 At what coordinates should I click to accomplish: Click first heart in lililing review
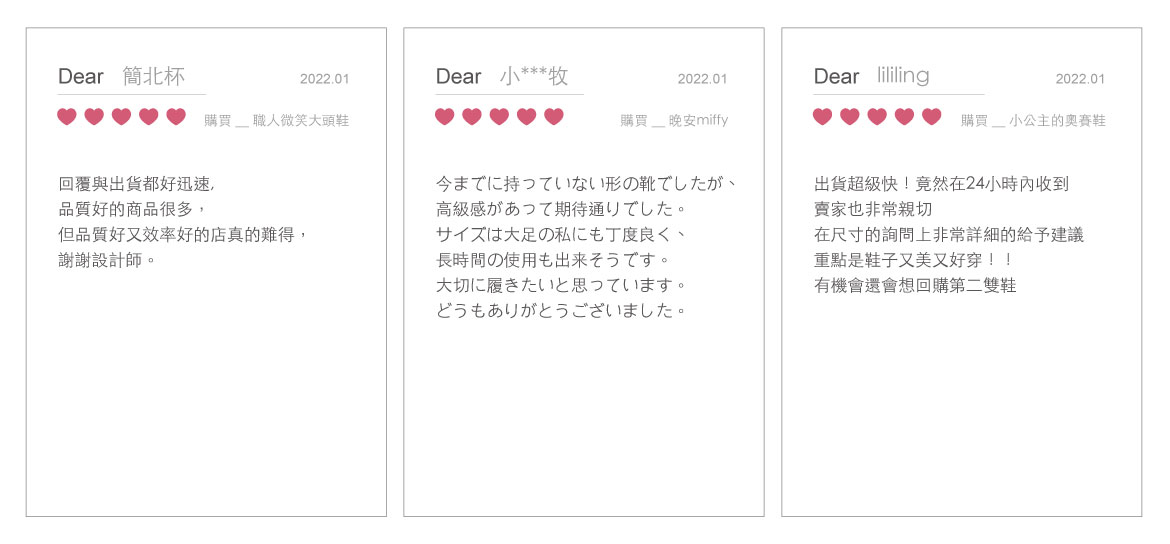822,117
